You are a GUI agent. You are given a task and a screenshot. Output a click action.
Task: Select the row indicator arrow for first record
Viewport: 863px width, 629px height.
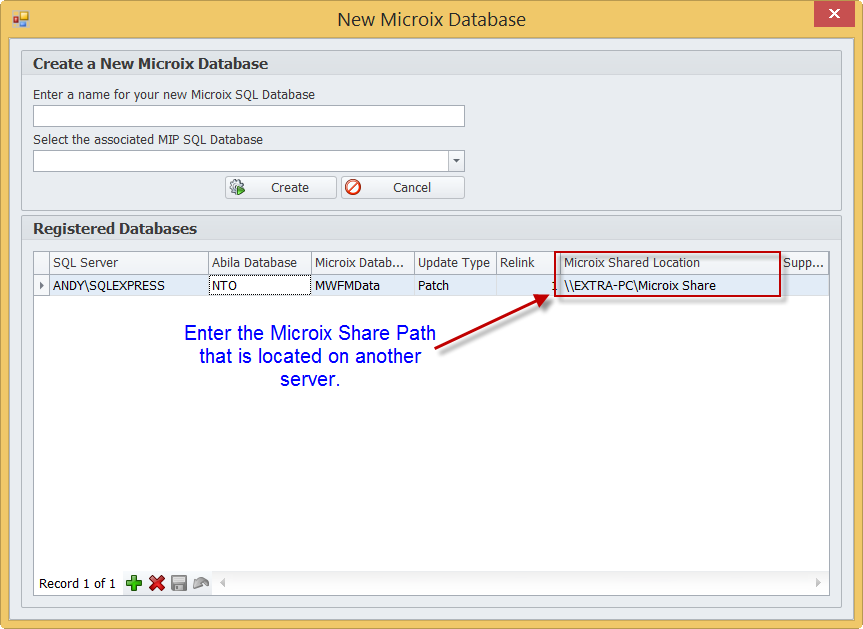(x=41, y=286)
